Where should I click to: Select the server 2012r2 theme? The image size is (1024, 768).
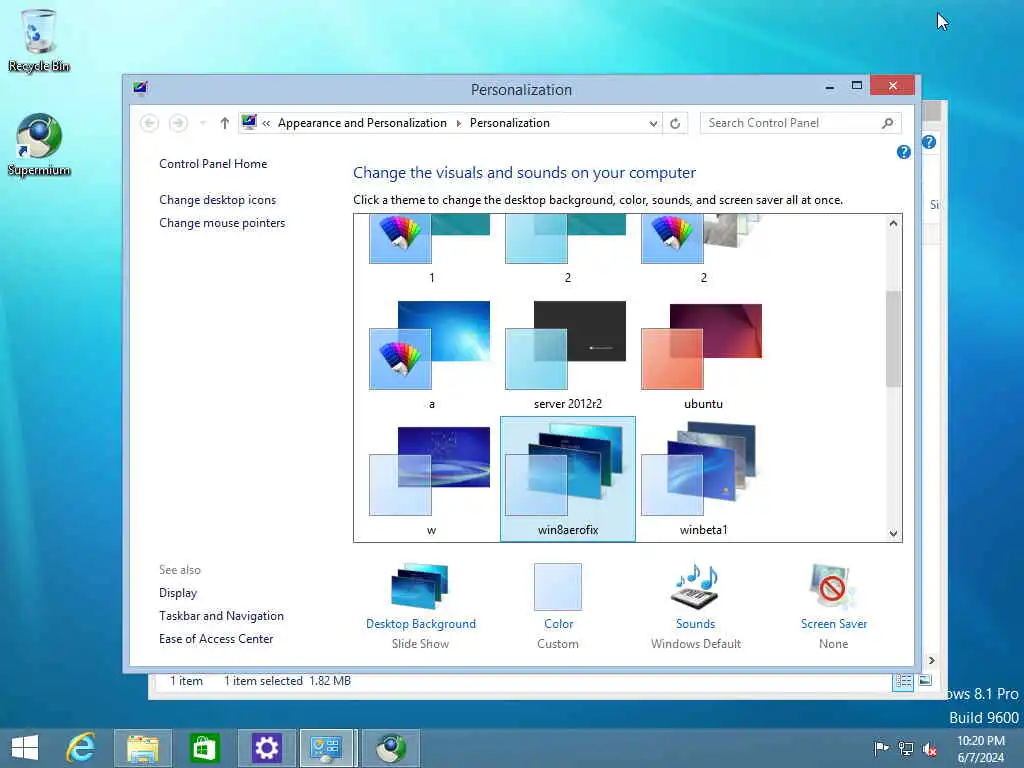tap(568, 353)
